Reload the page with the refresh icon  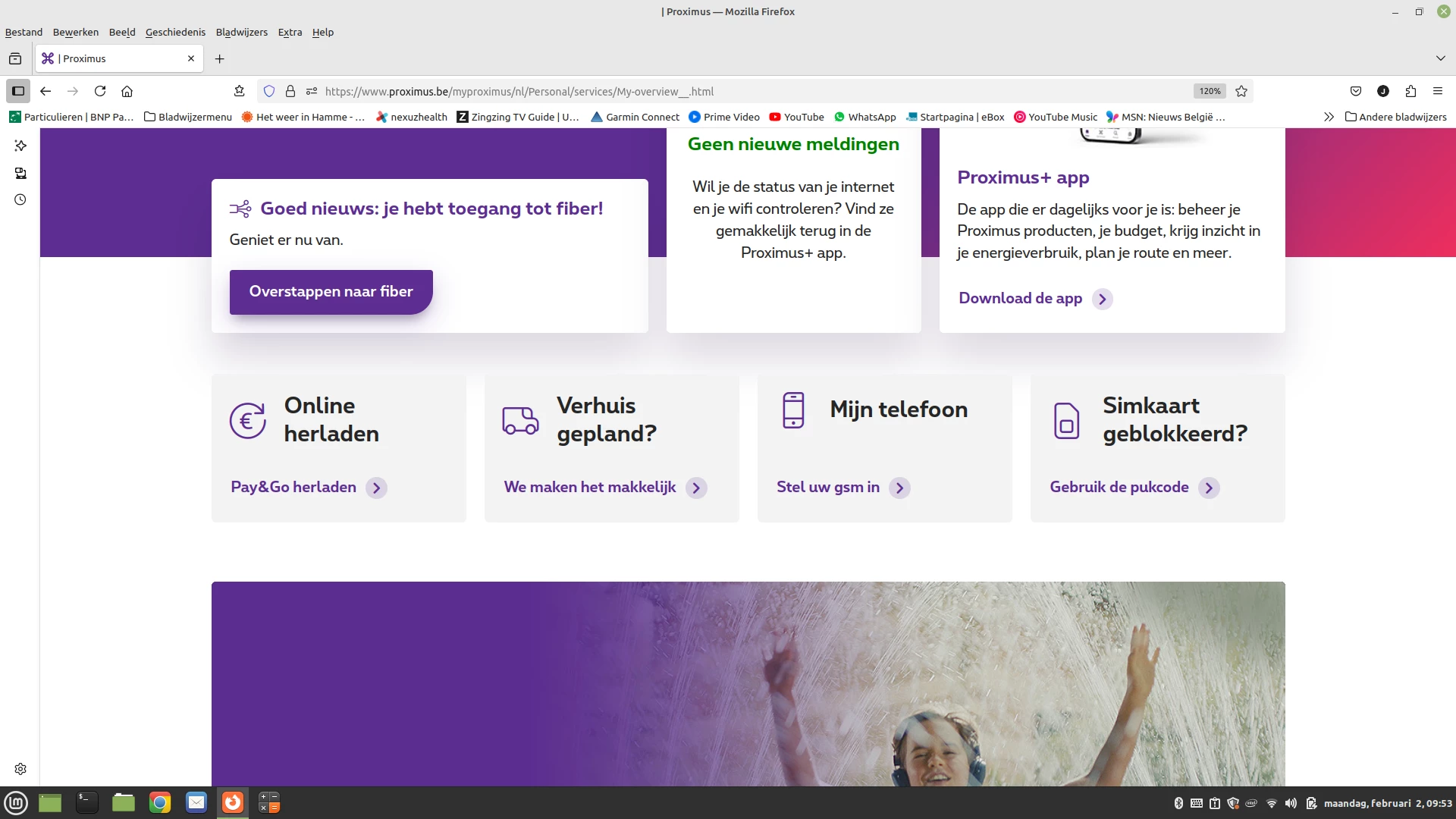(x=100, y=91)
